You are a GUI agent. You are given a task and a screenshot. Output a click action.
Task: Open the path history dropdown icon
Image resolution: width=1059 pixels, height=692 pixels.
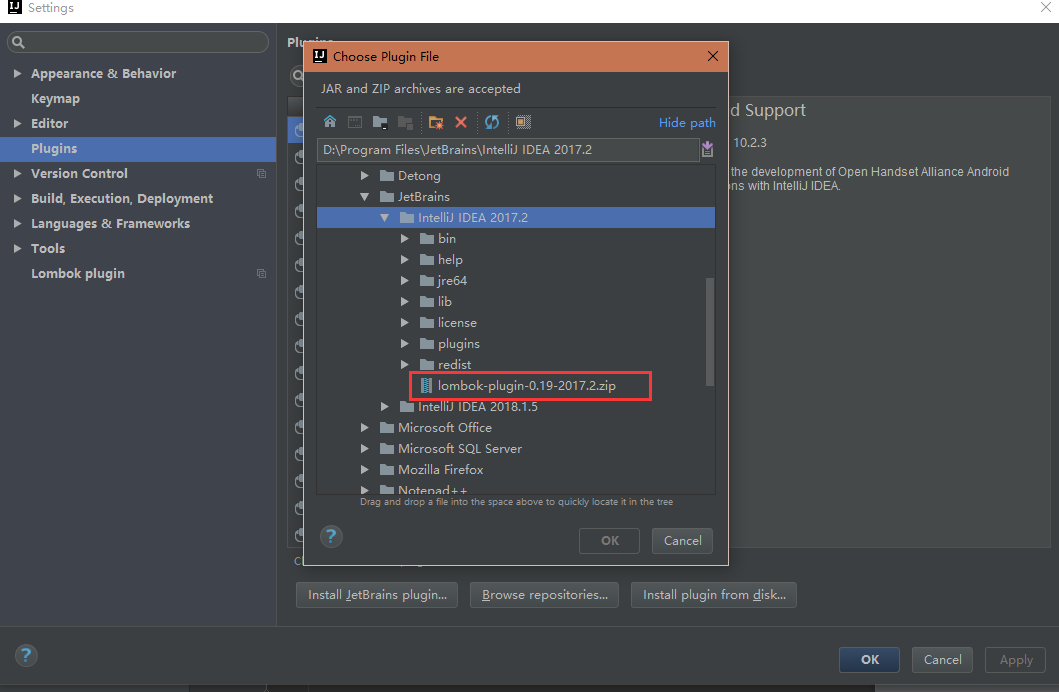pyautogui.click(x=707, y=149)
